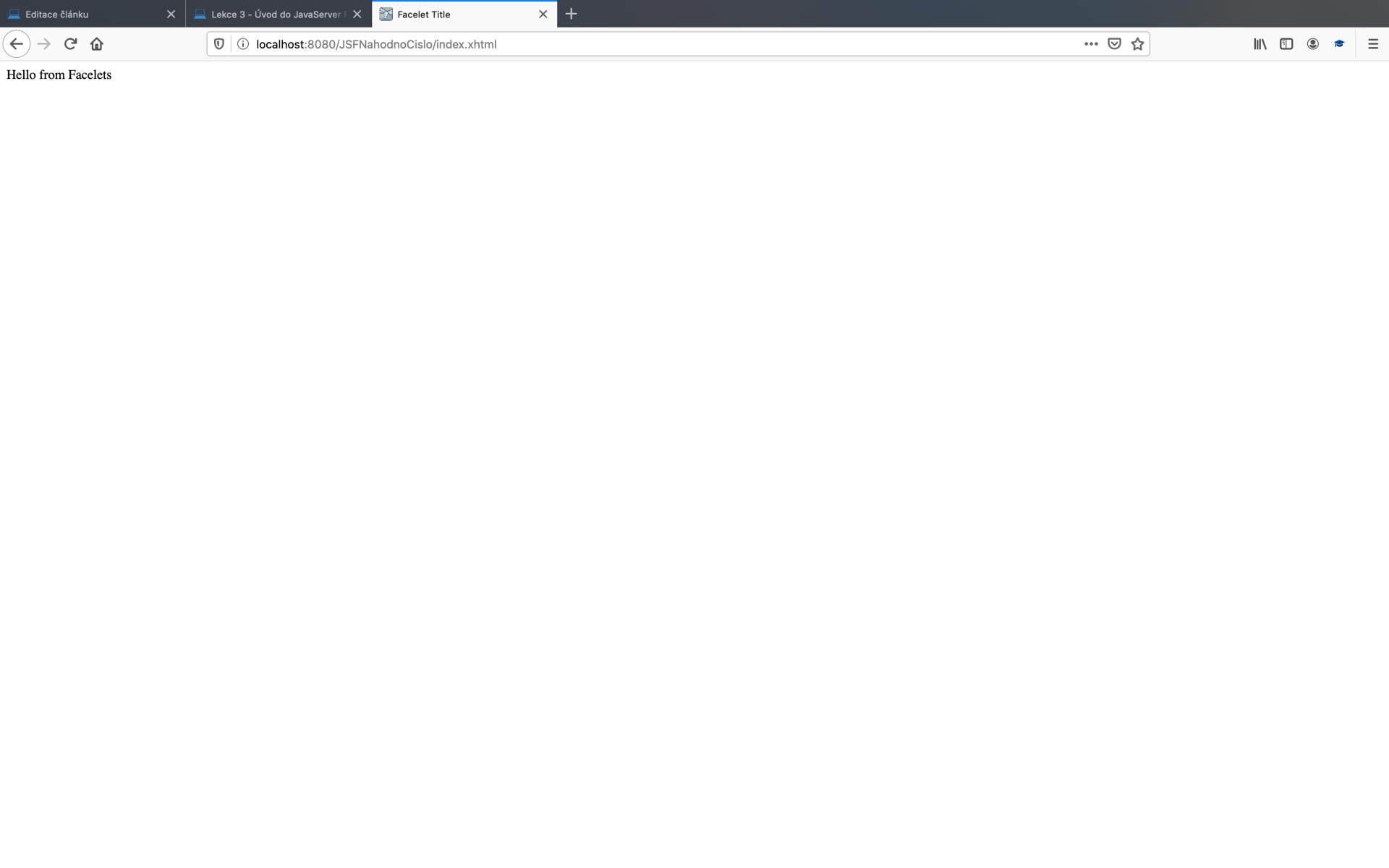Click the browser back navigation arrow

click(16, 43)
